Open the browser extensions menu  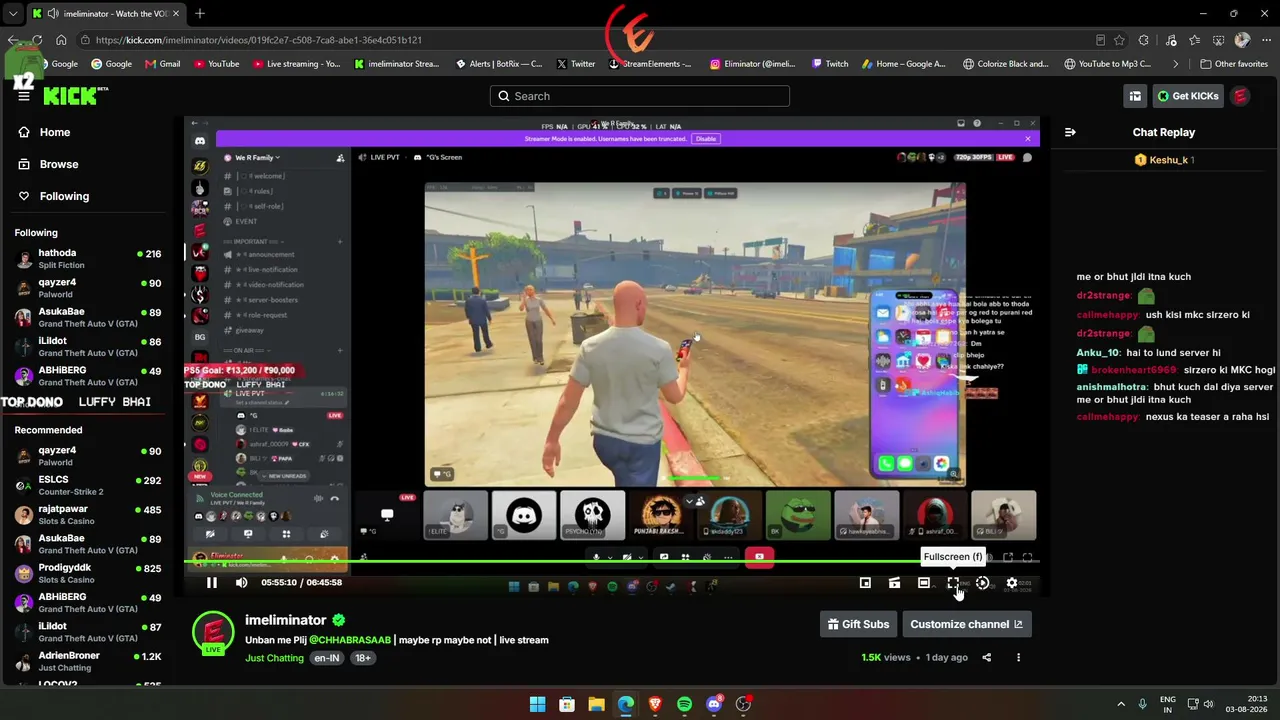1144,40
